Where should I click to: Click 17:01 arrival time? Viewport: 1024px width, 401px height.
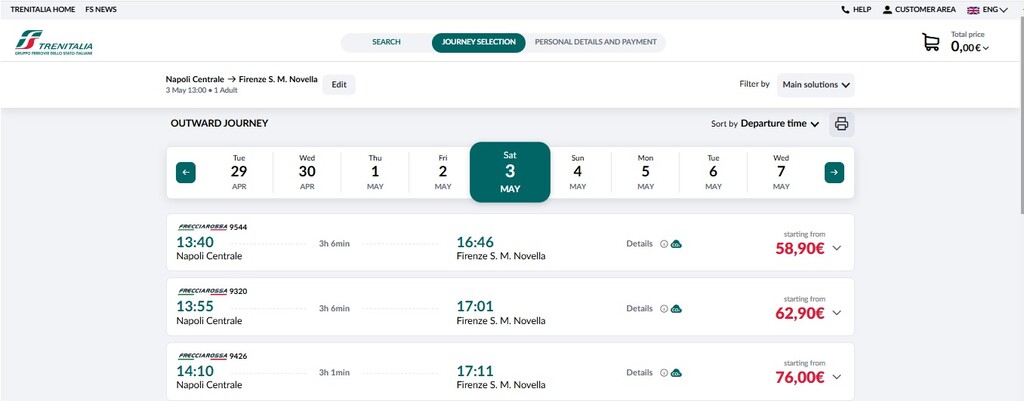click(475, 307)
